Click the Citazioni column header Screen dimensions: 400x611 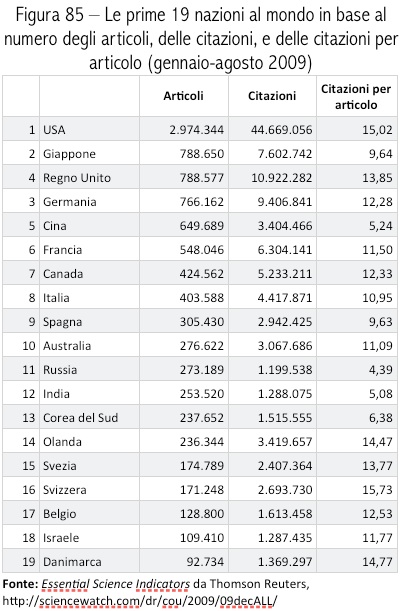click(x=272, y=96)
